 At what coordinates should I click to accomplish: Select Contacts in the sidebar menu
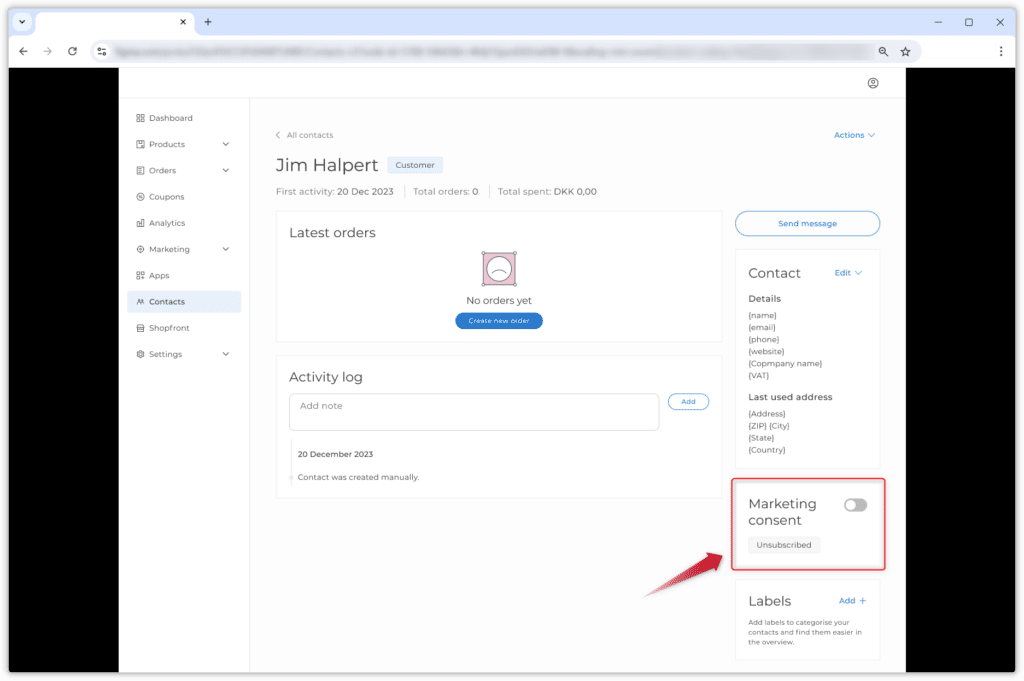[x=167, y=302]
